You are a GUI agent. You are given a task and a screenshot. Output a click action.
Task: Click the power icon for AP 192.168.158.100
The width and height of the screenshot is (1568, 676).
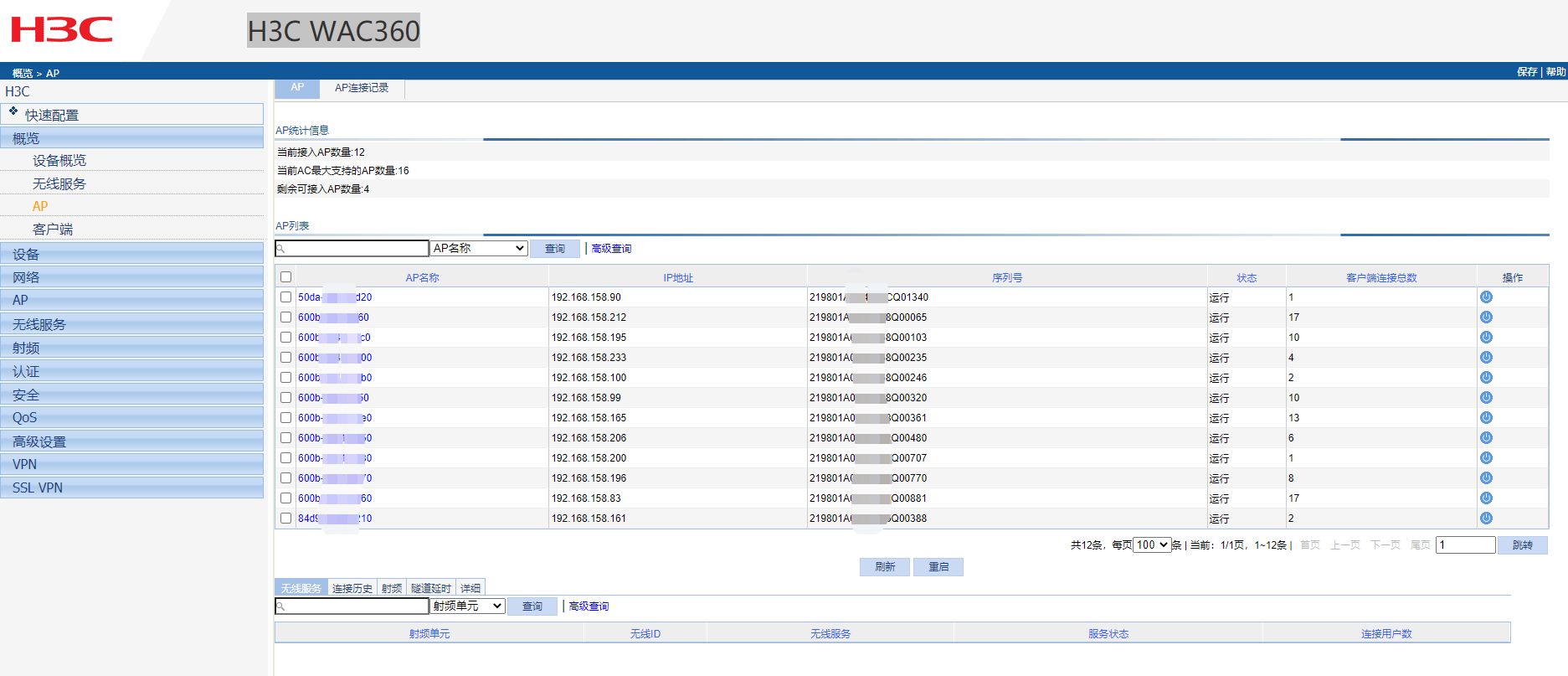point(1486,378)
